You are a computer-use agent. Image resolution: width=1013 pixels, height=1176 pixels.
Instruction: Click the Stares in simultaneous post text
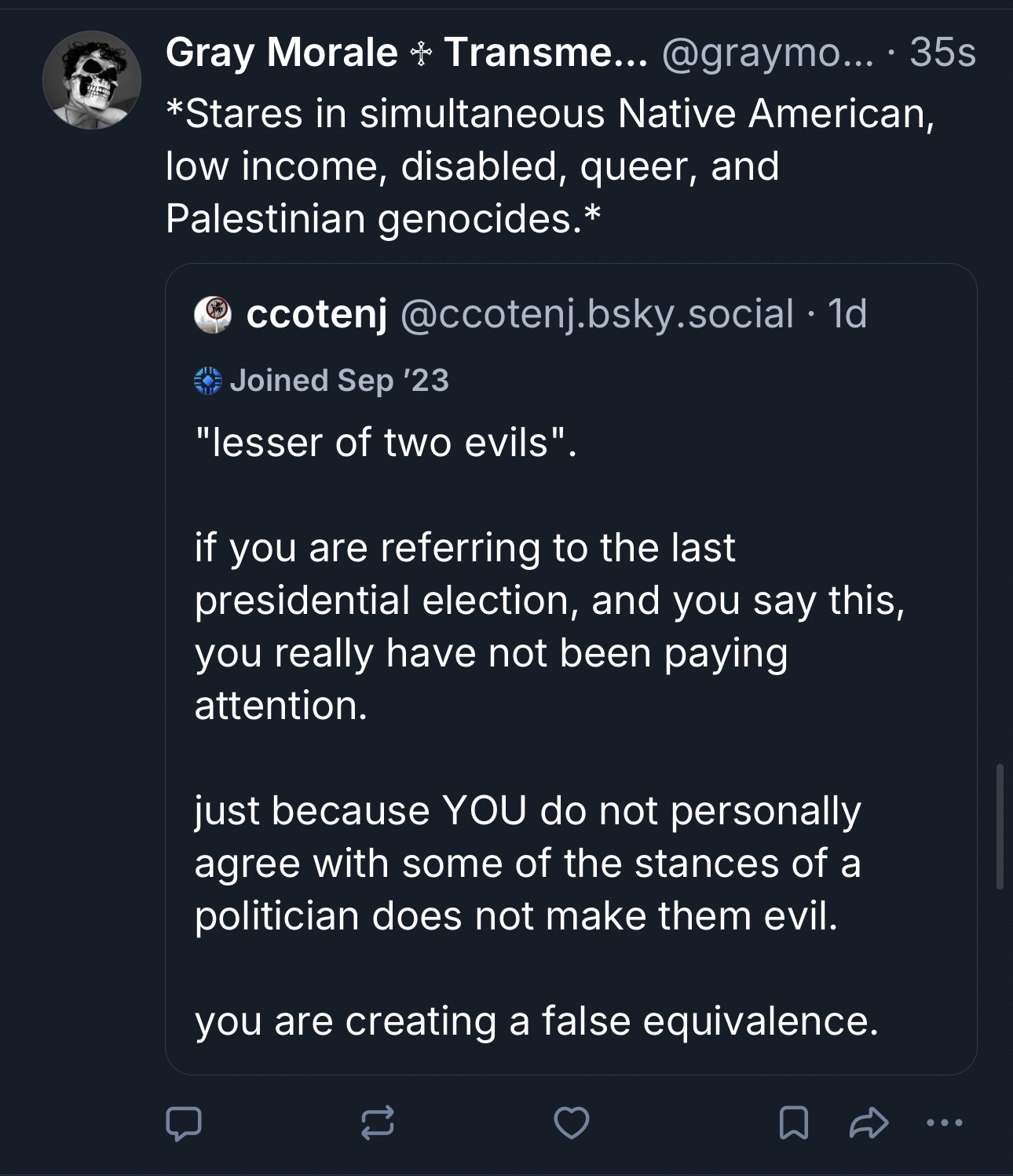tap(550, 166)
